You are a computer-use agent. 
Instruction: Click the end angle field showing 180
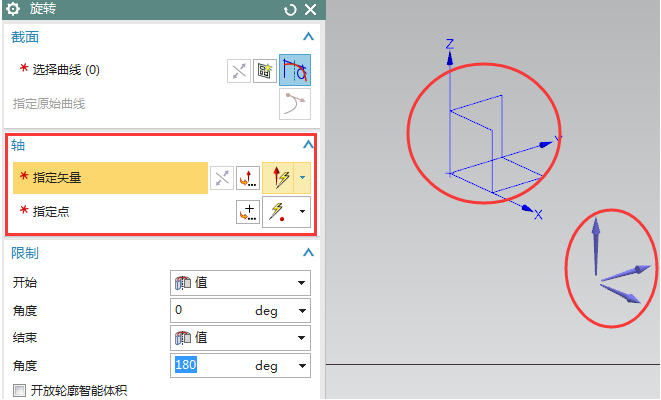point(210,366)
